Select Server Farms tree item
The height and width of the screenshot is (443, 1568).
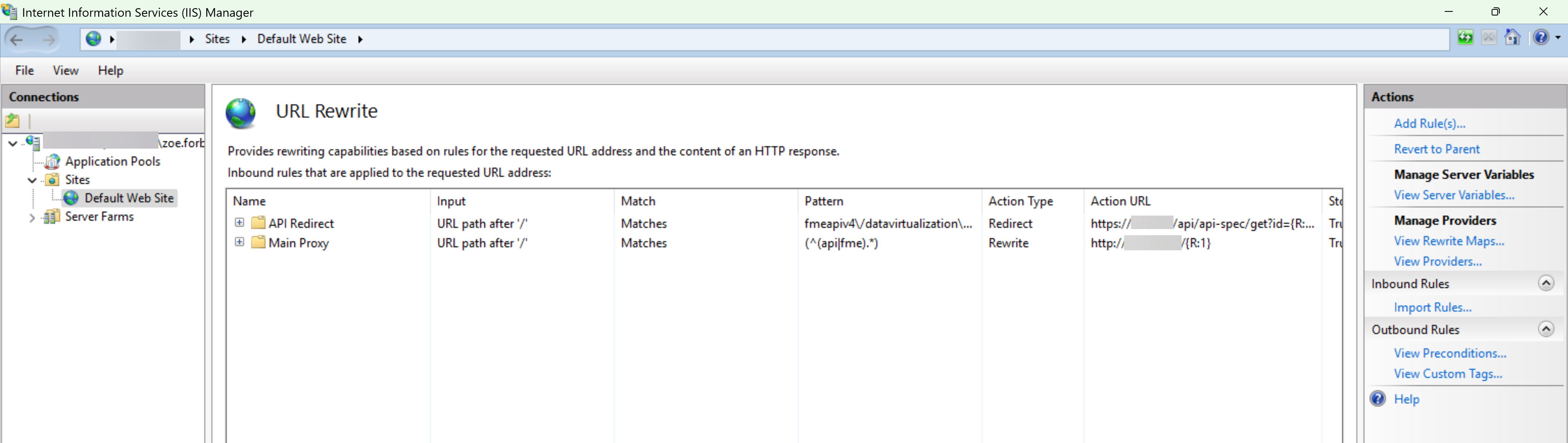(x=99, y=217)
